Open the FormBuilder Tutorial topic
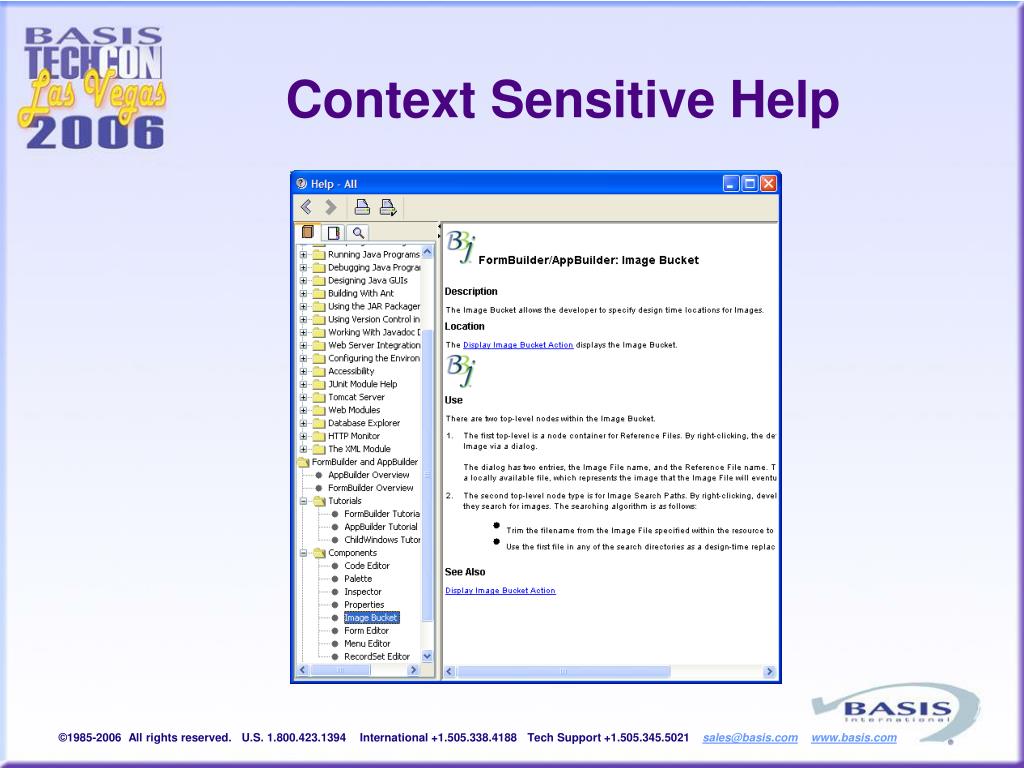 point(382,514)
